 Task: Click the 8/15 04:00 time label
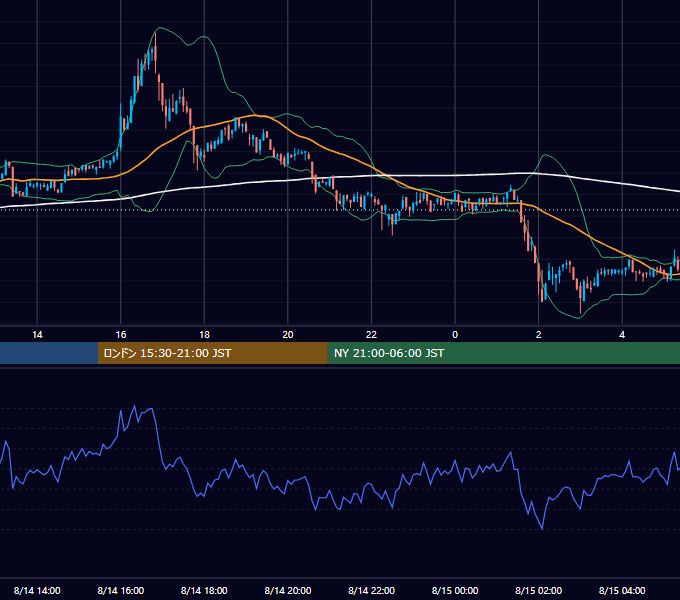(622, 590)
